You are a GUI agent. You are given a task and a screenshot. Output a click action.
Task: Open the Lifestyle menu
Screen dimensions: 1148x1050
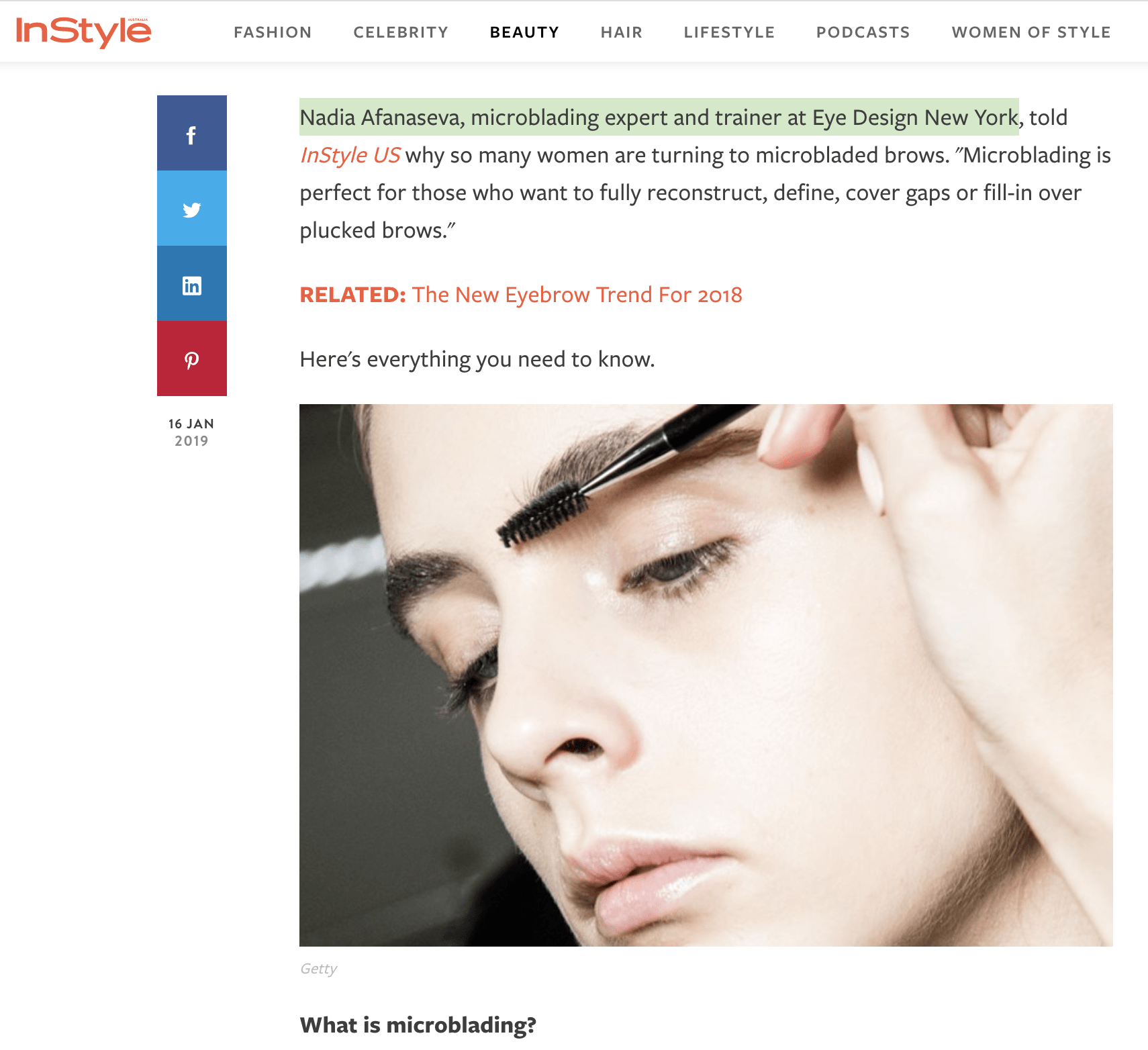729,32
